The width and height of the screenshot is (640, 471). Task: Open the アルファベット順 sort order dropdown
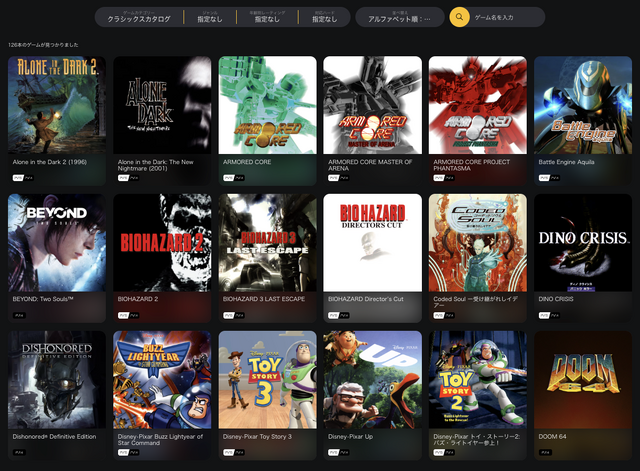(x=400, y=17)
